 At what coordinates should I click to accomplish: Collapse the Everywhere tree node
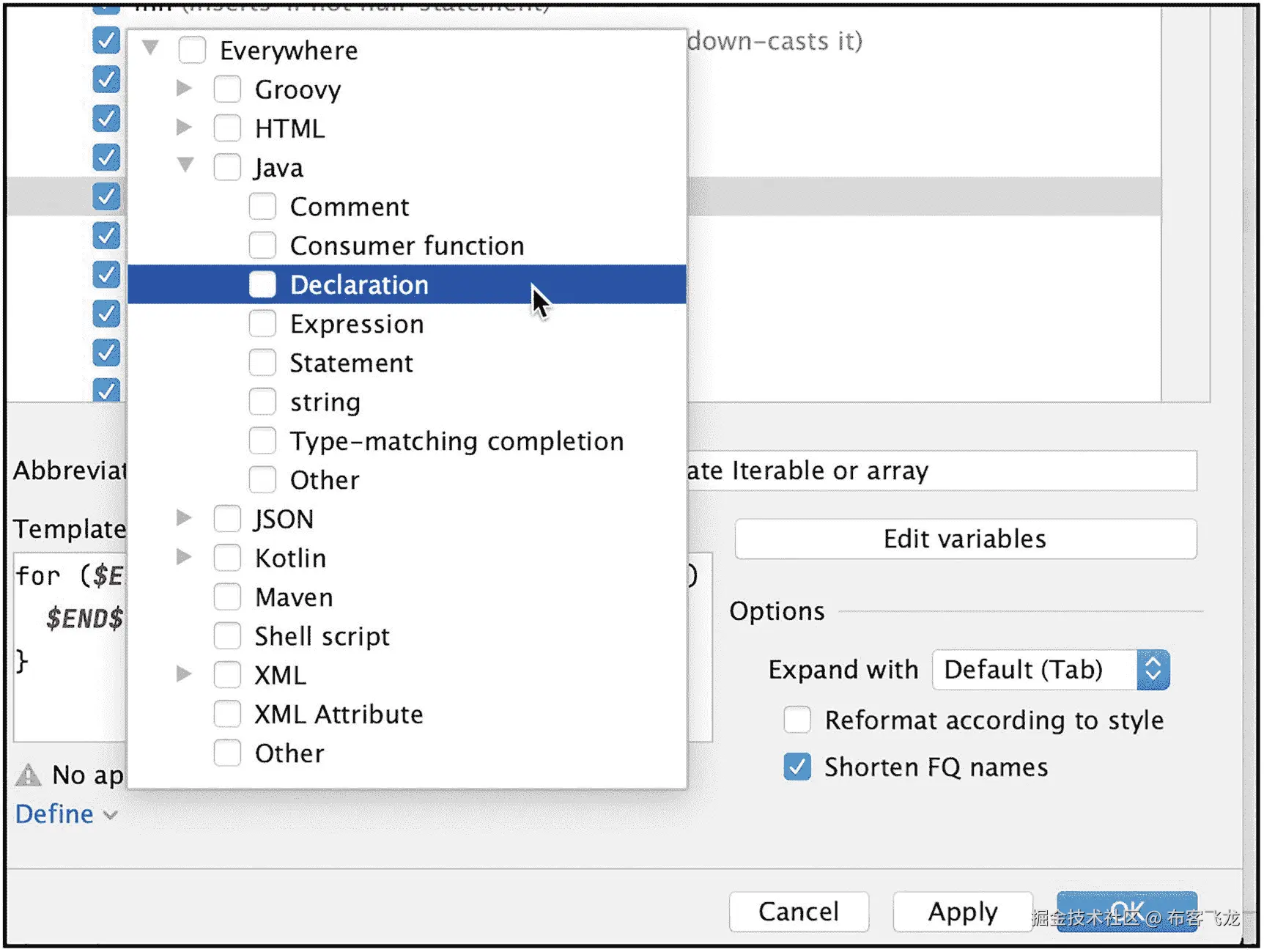[x=151, y=49]
